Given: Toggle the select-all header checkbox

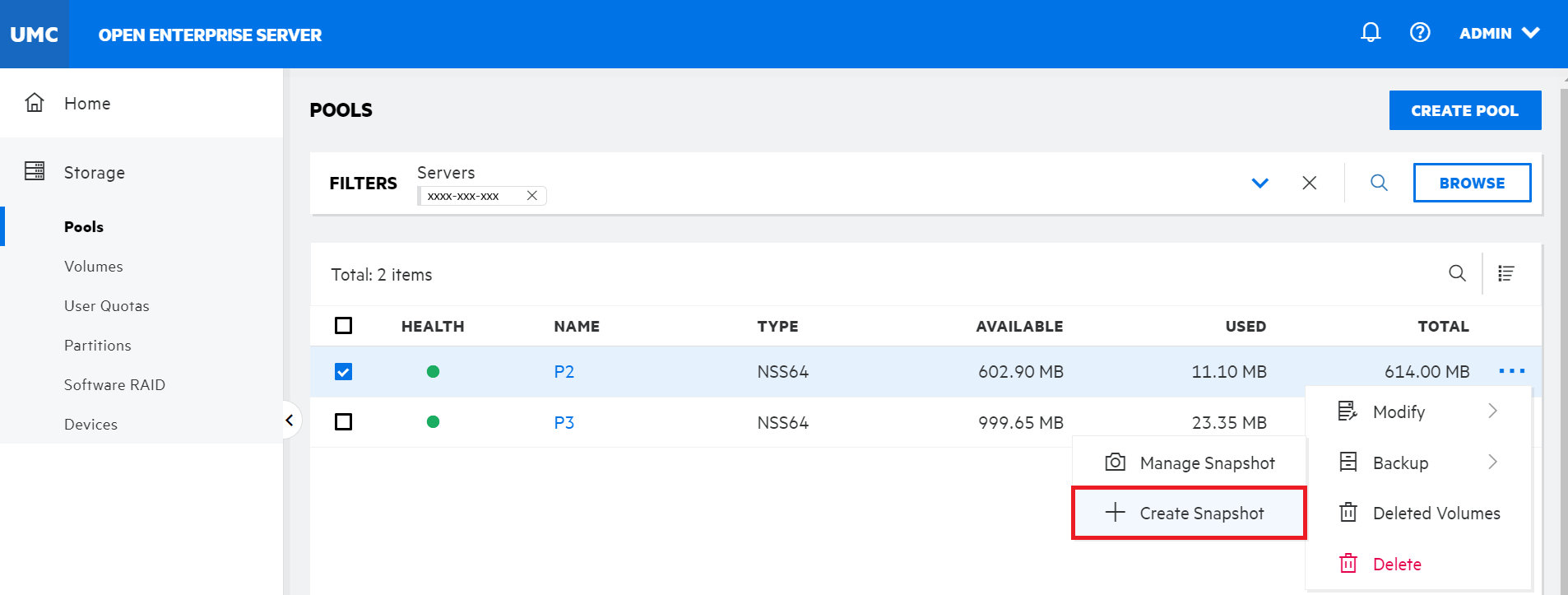Looking at the screenshot, I should [344, 326].
